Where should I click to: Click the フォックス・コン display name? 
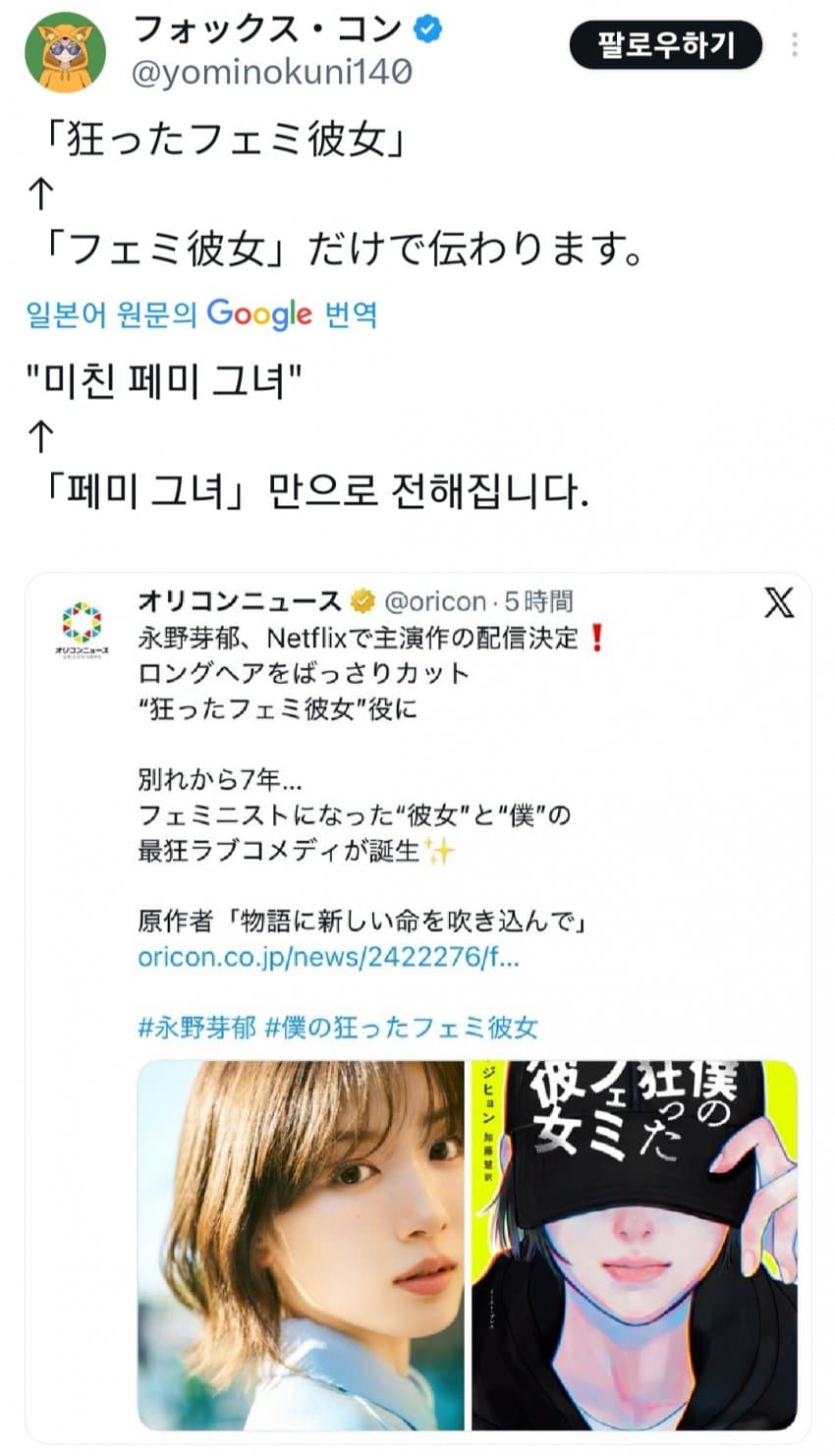point(267,29)
